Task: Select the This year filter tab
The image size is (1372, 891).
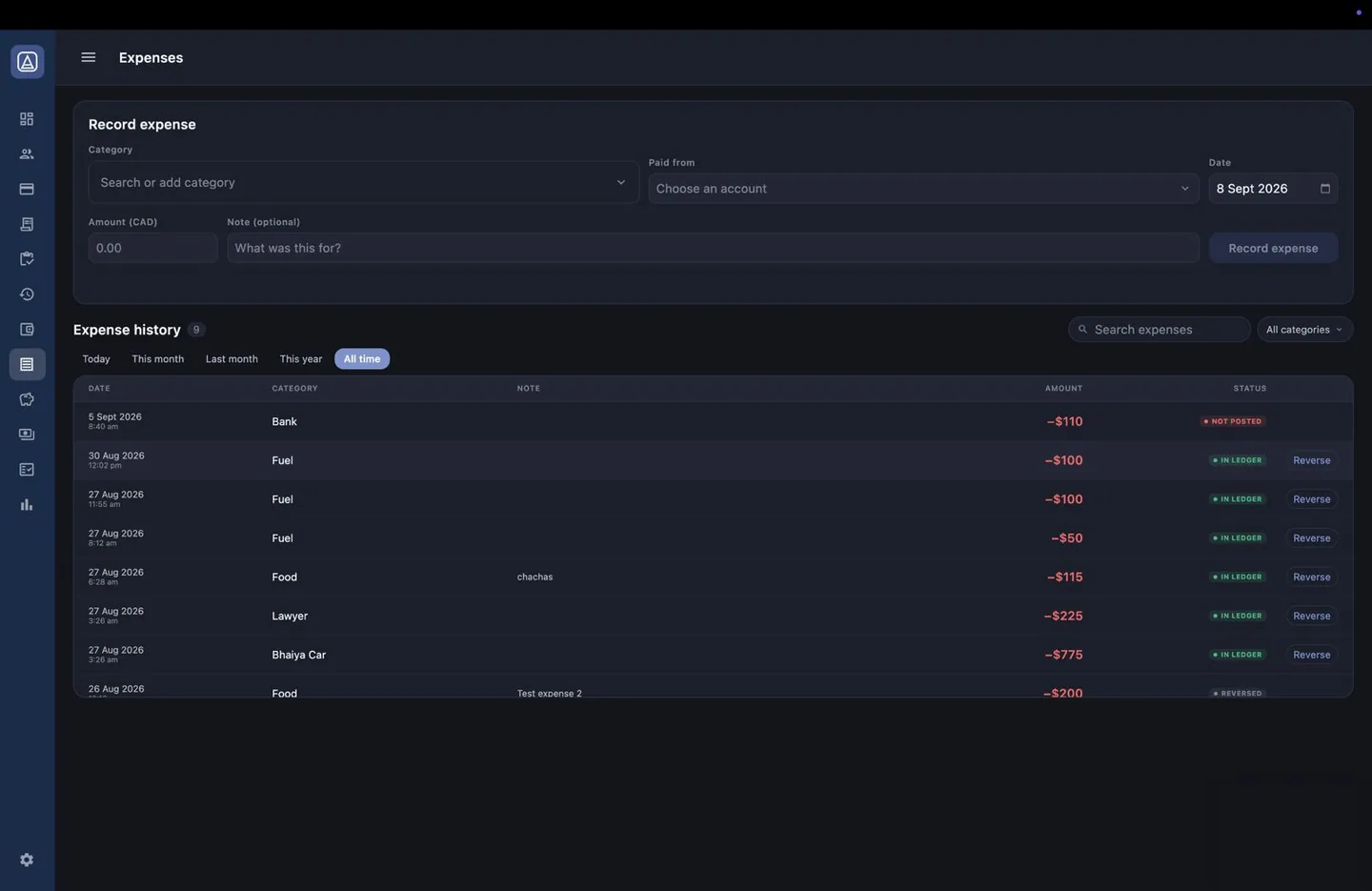Action: 301,359
